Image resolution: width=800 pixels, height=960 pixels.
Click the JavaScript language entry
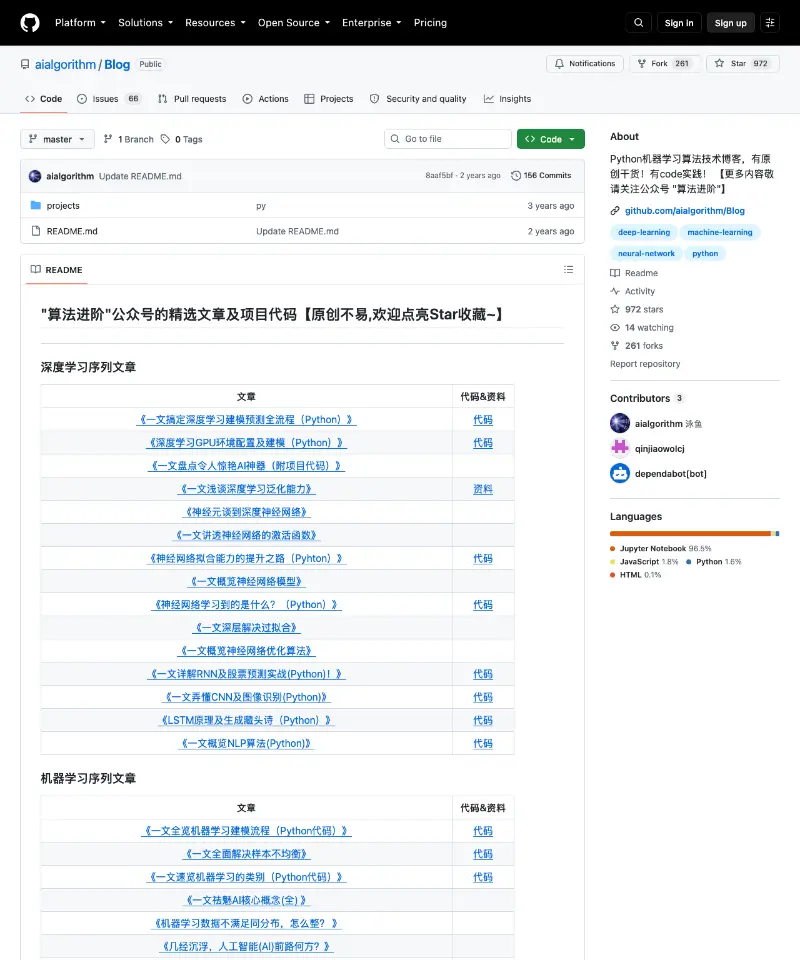(645, 561)
